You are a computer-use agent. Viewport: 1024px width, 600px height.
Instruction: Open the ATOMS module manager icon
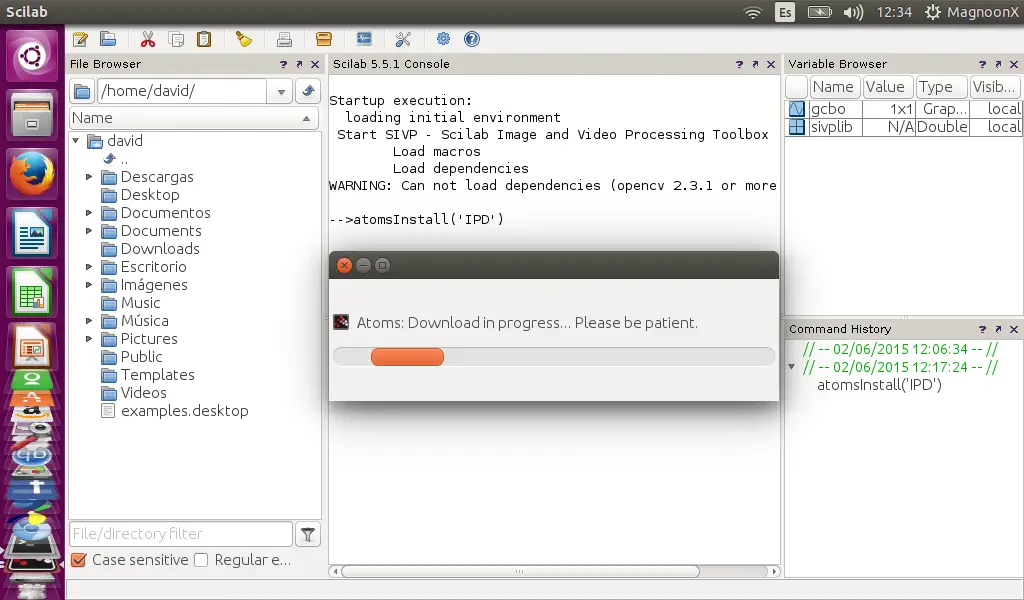(324, 40)
